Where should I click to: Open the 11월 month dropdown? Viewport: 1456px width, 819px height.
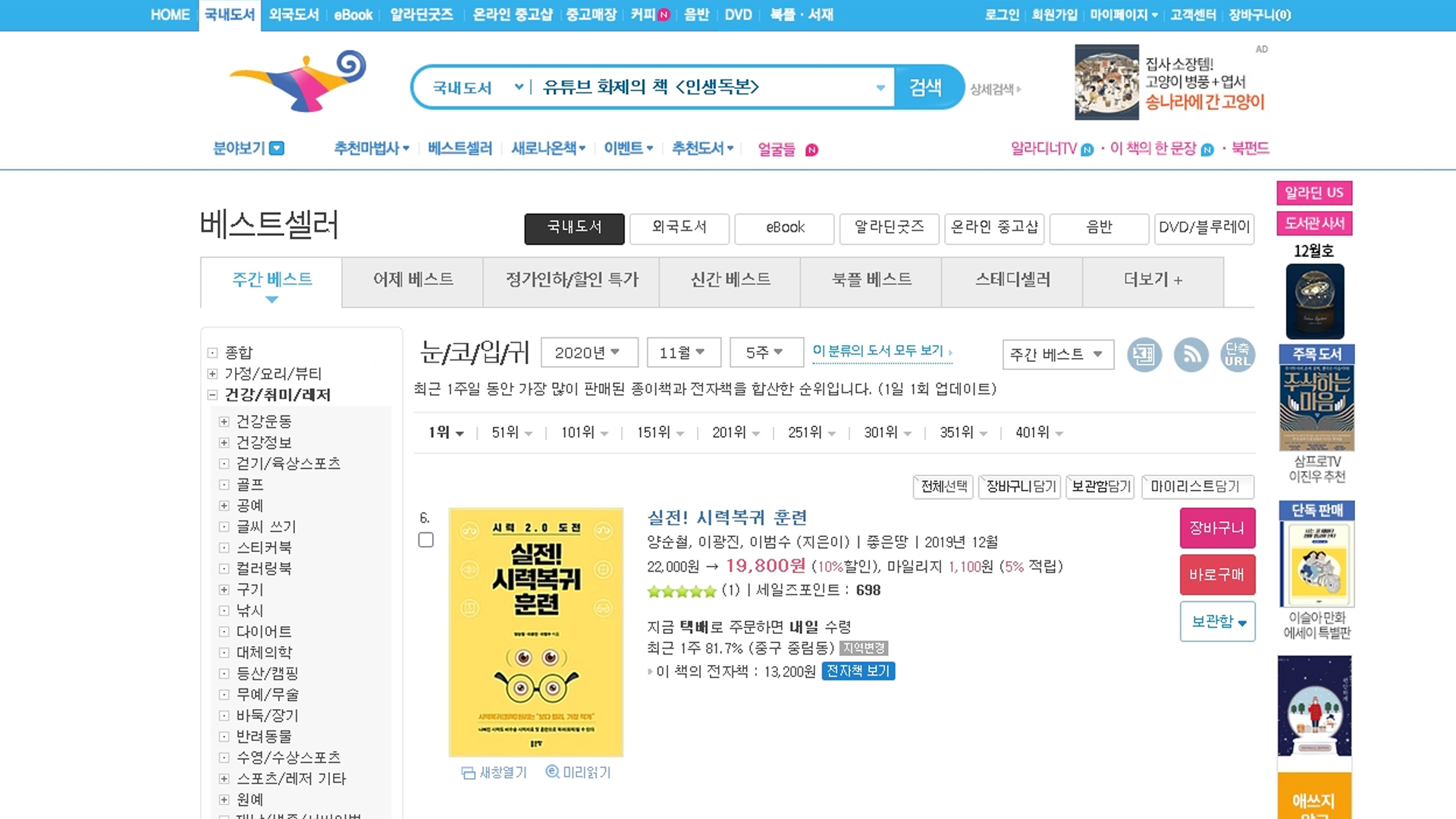coord(682,353)
